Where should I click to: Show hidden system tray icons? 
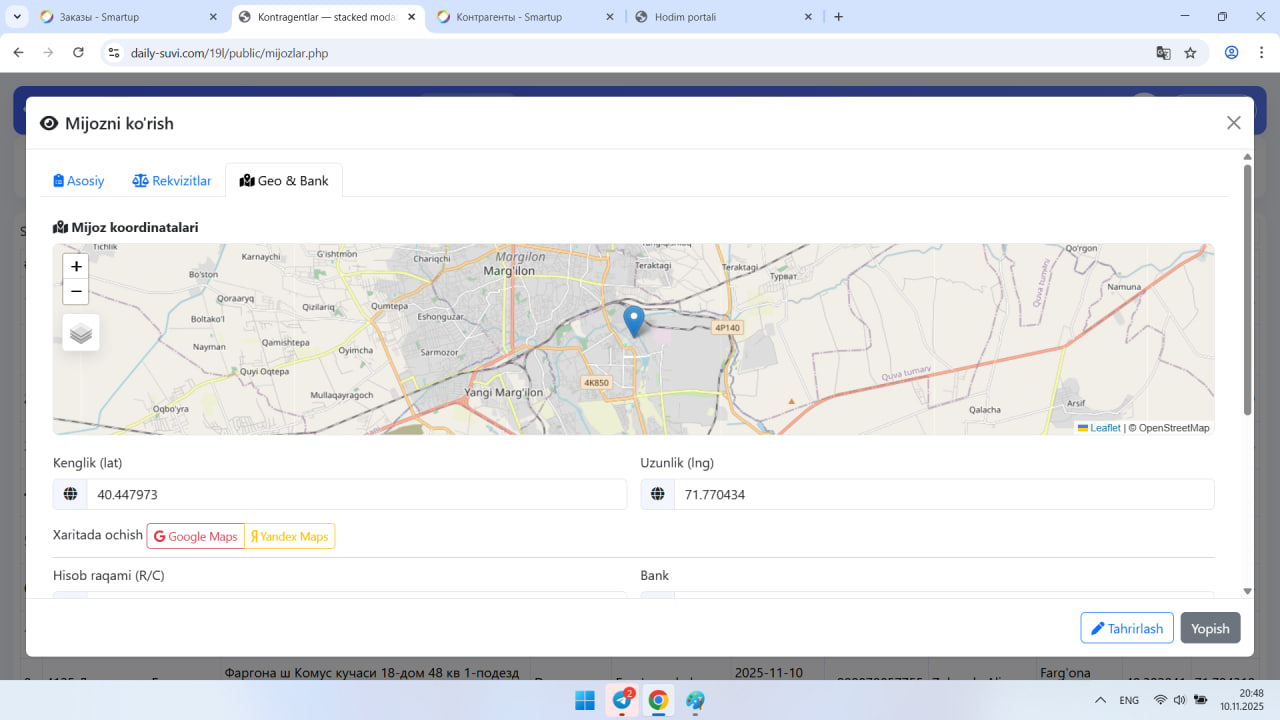point(1100,700)
